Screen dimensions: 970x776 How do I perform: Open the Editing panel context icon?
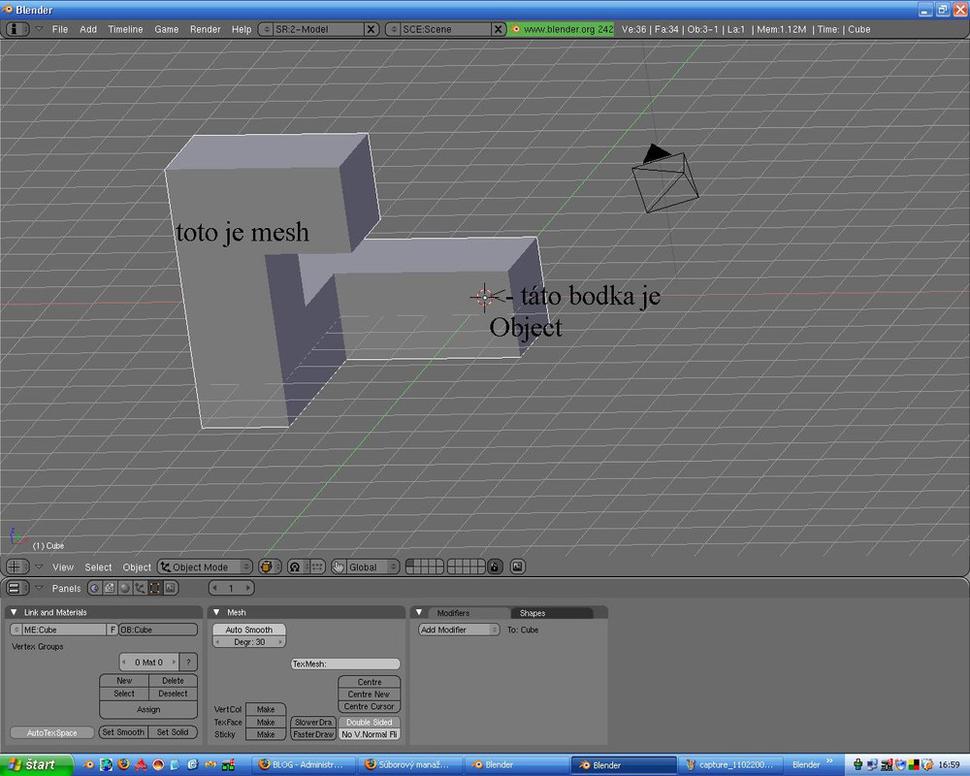[155, 588]
